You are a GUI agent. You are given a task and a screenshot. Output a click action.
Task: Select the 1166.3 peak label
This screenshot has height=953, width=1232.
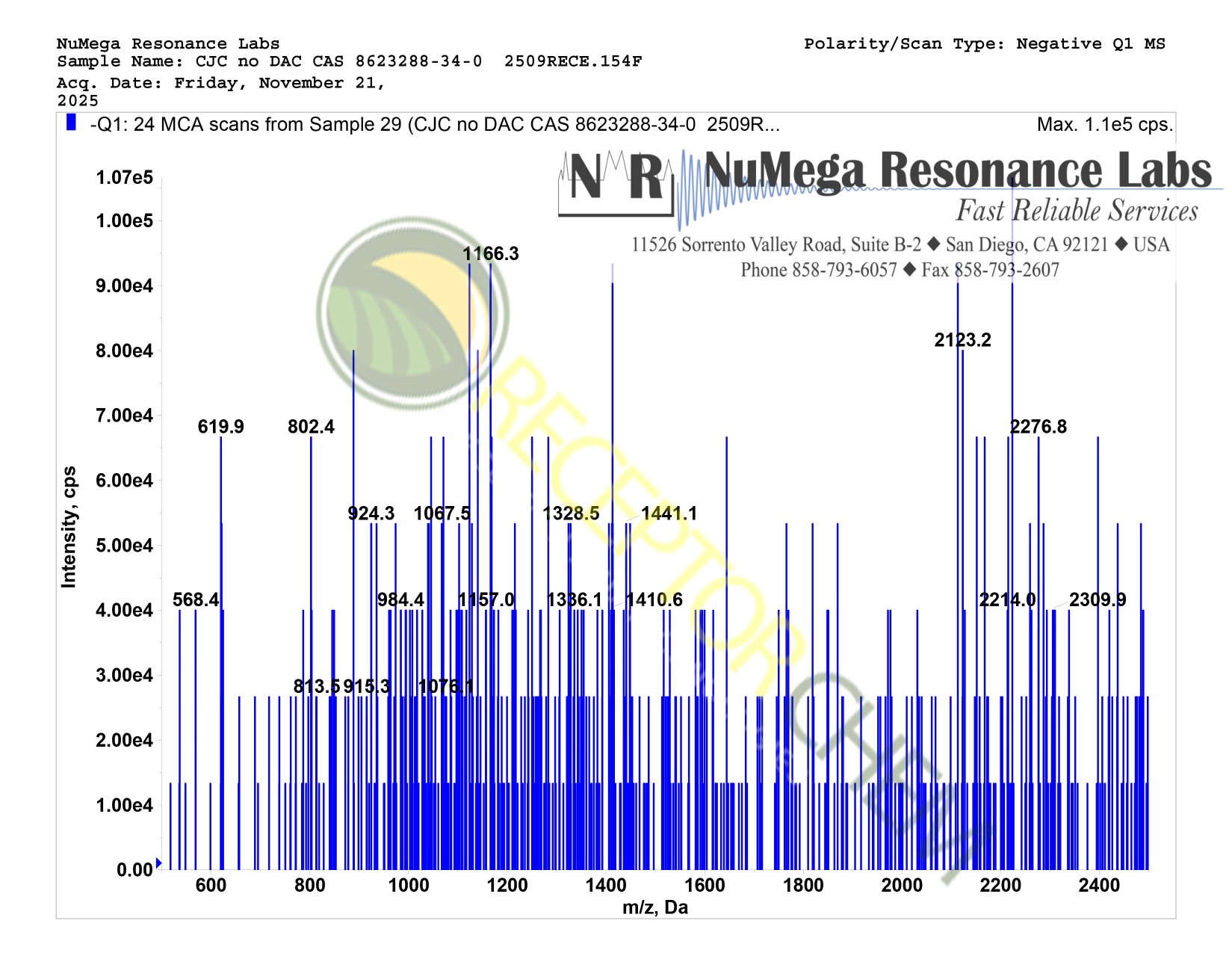pos(490,254)
